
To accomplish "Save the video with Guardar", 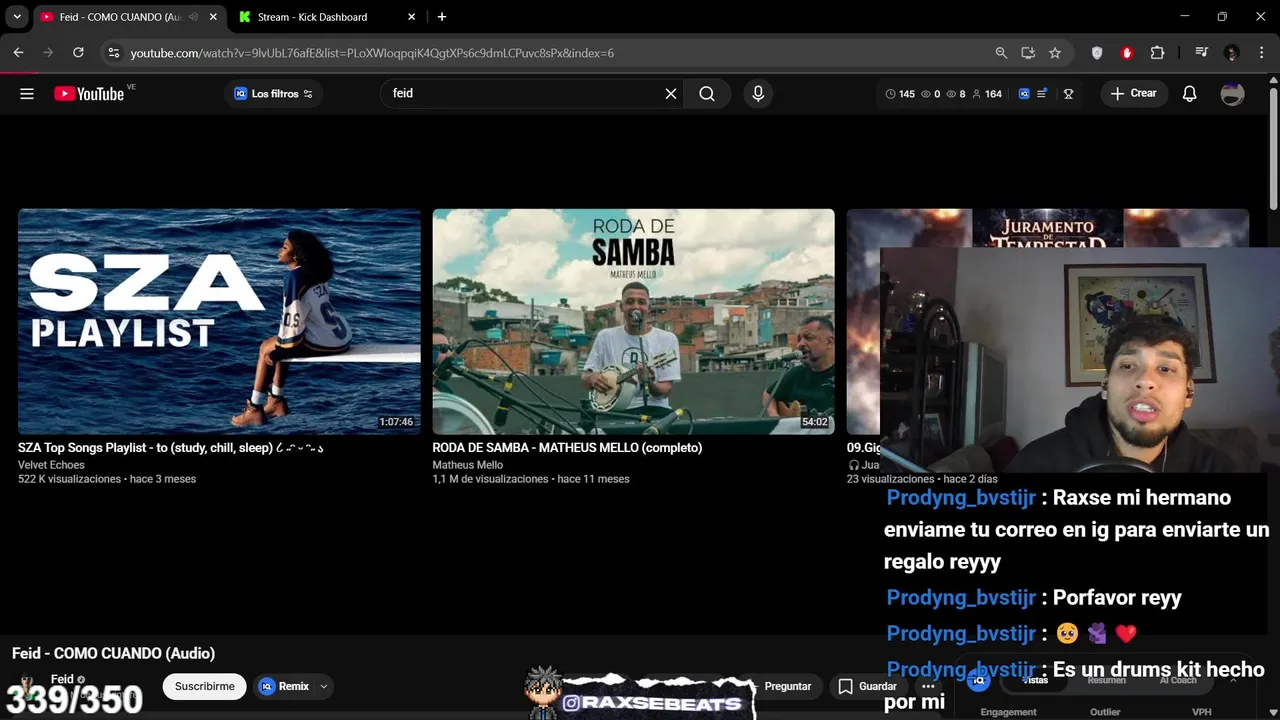I will 867,687.
